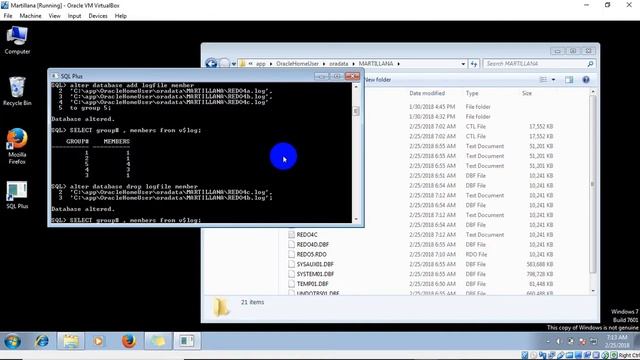Open Internet Explorer from the taskbar
The height and width of the screenshot is (360, 640).
41,341
